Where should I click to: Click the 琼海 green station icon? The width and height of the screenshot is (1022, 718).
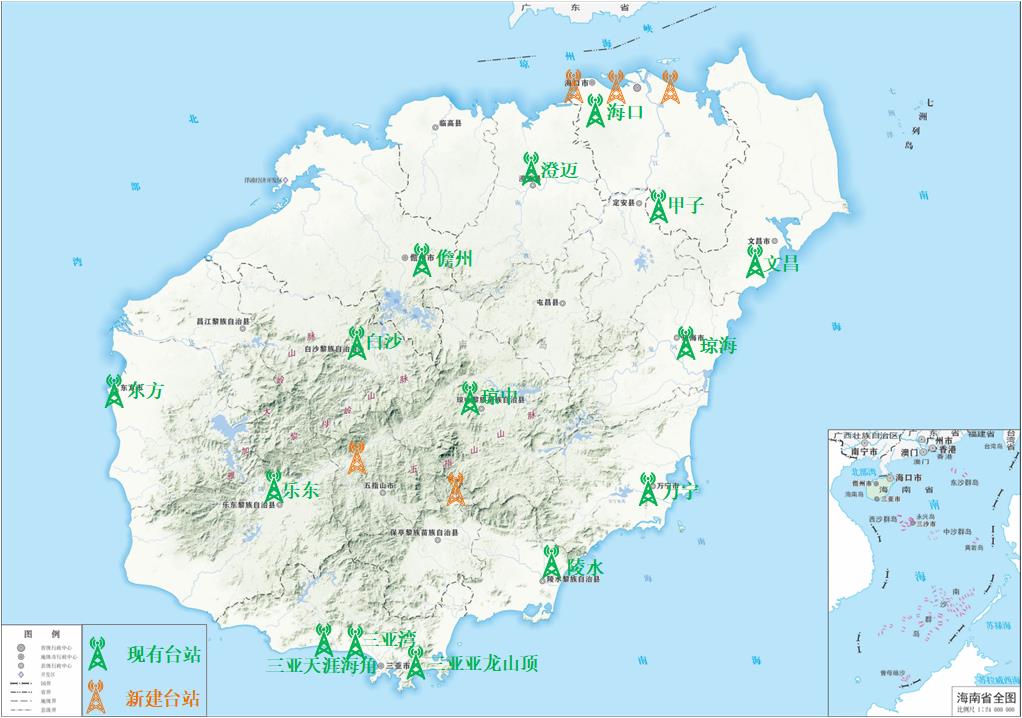686,343
